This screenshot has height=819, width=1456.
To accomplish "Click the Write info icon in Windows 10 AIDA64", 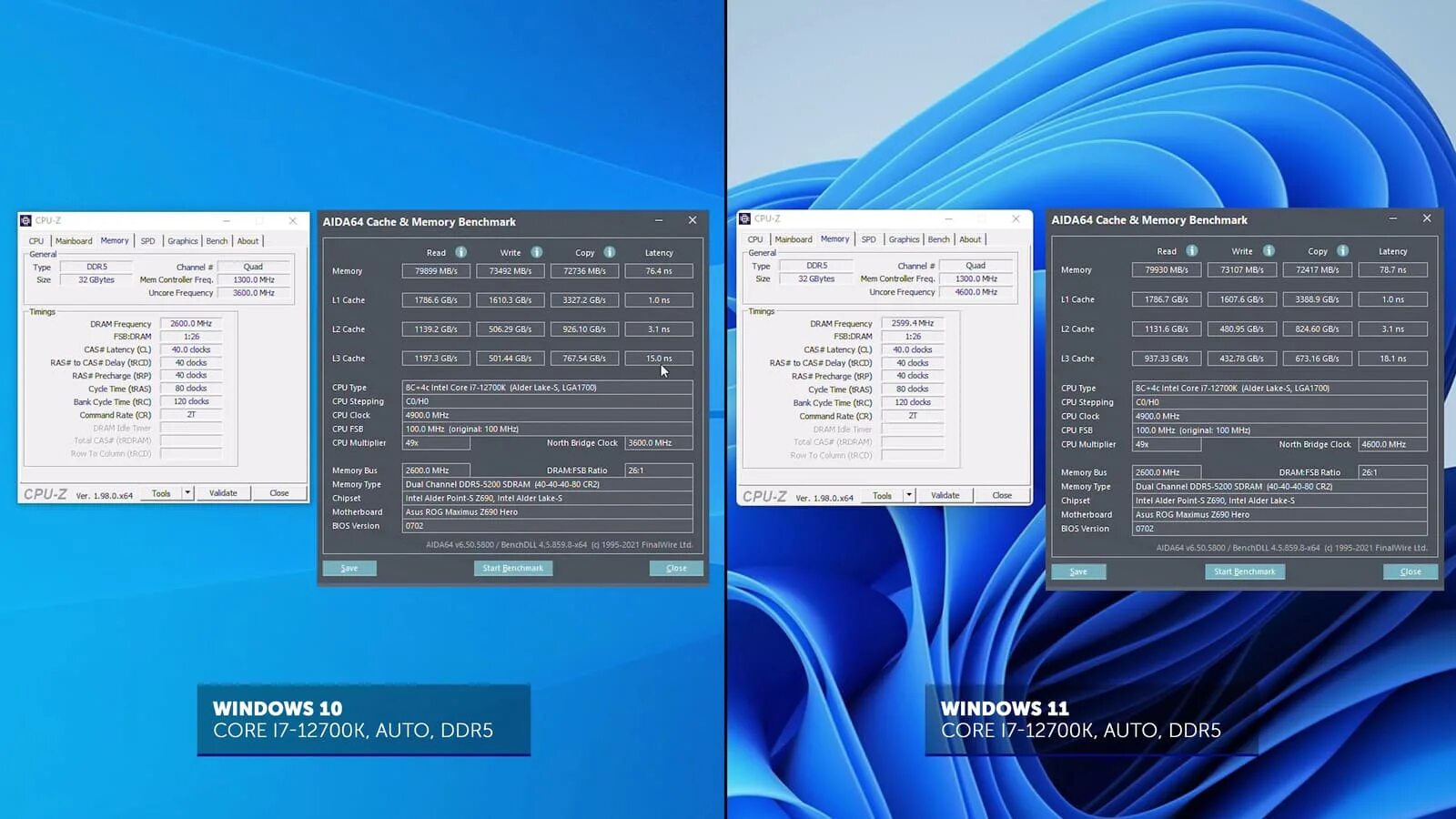I will [537, 252].
